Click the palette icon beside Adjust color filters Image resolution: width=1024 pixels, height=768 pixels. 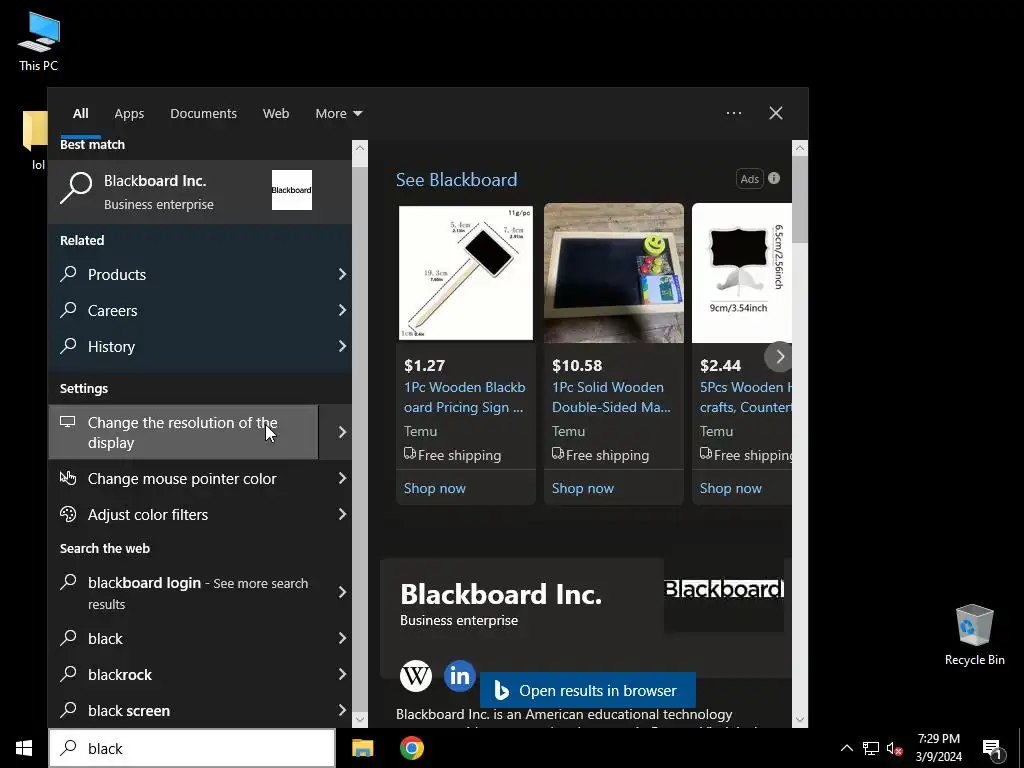pos(68,514)
